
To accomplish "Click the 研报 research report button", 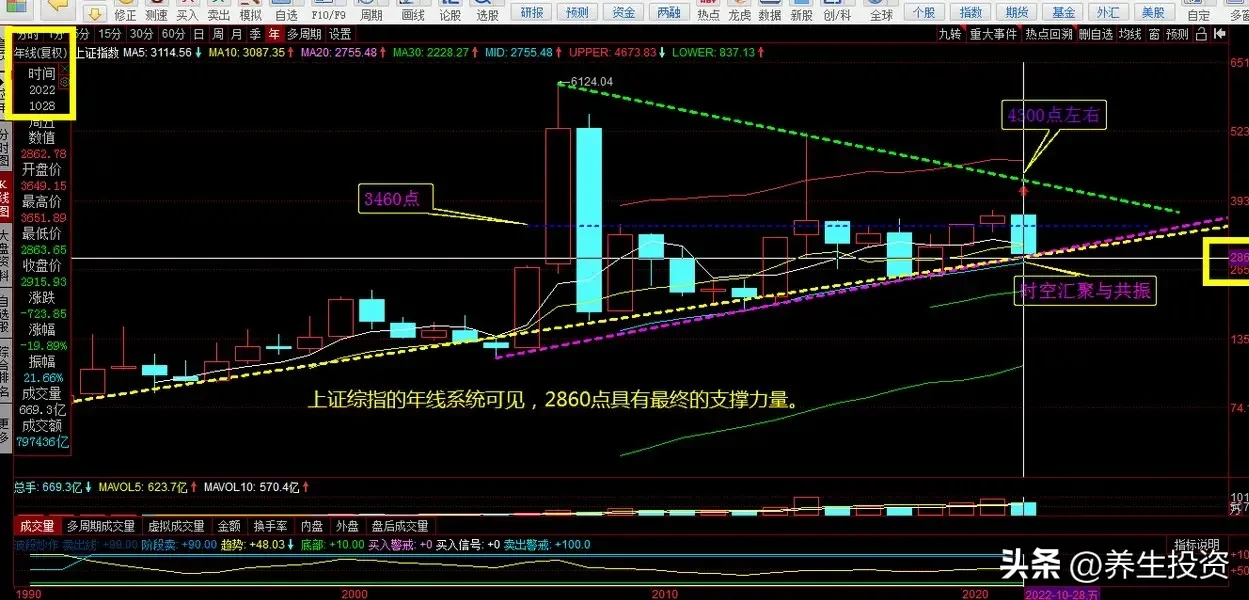I will 532,12.
